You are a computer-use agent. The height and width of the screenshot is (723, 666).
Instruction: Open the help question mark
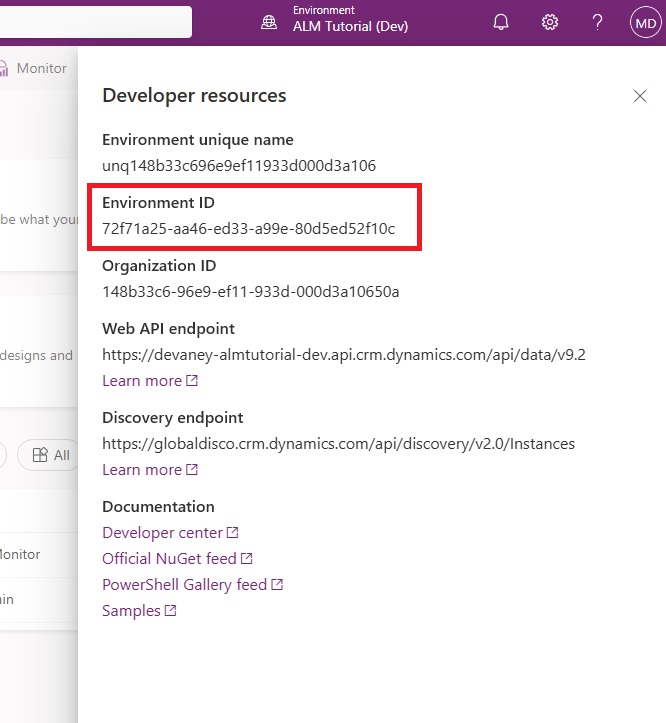pyautogui.click(x=597, y=22)
